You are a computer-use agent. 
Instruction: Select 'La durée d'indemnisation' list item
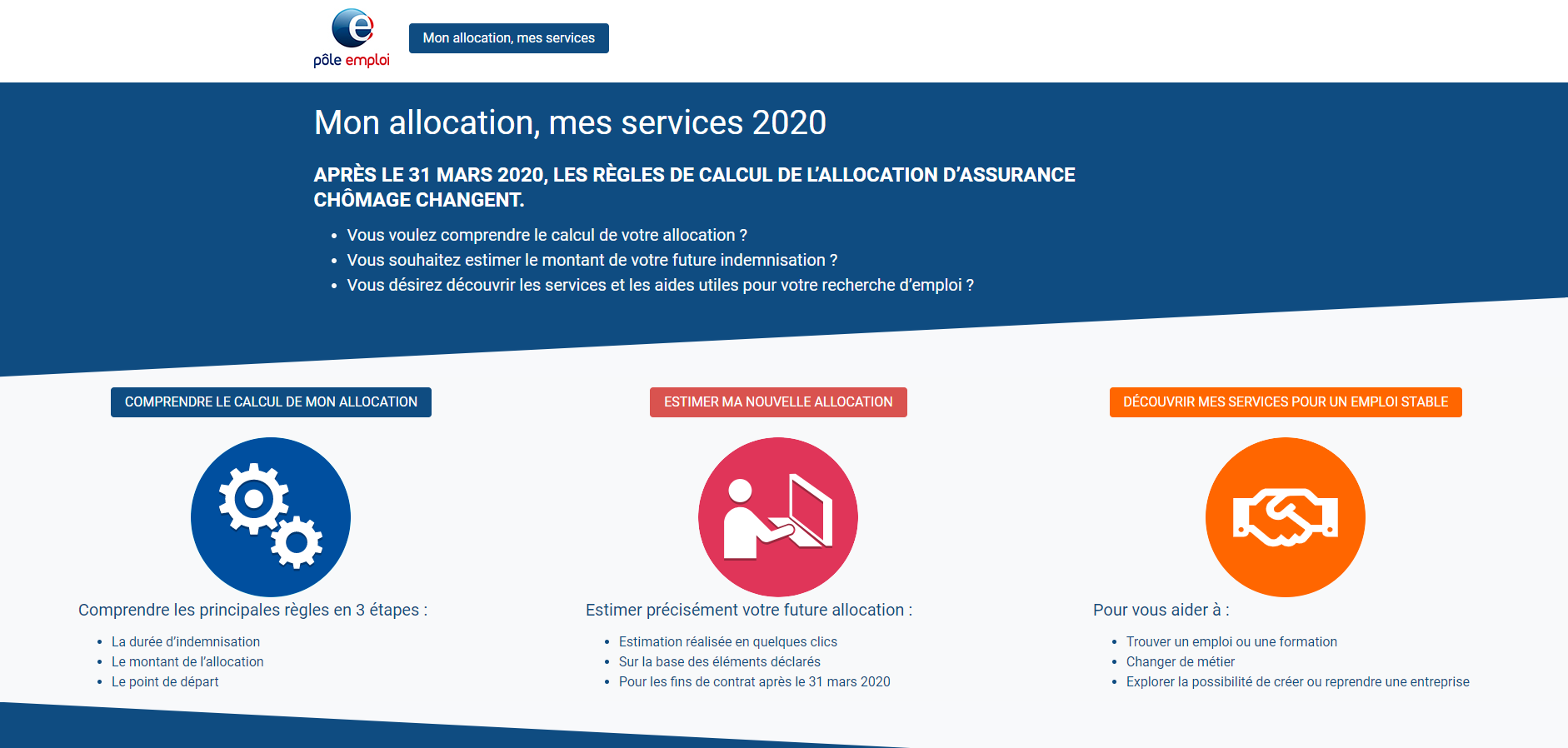click(186, 641)
